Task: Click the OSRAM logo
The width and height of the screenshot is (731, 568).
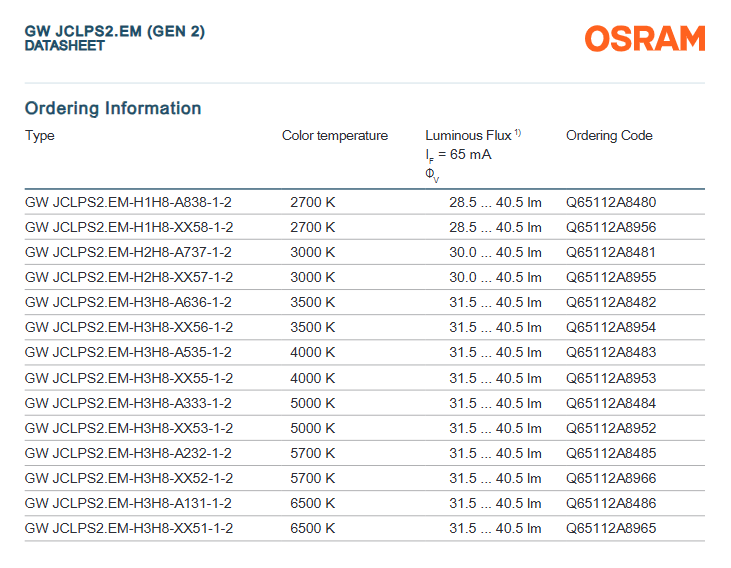Action: click(x=645, y=39)
